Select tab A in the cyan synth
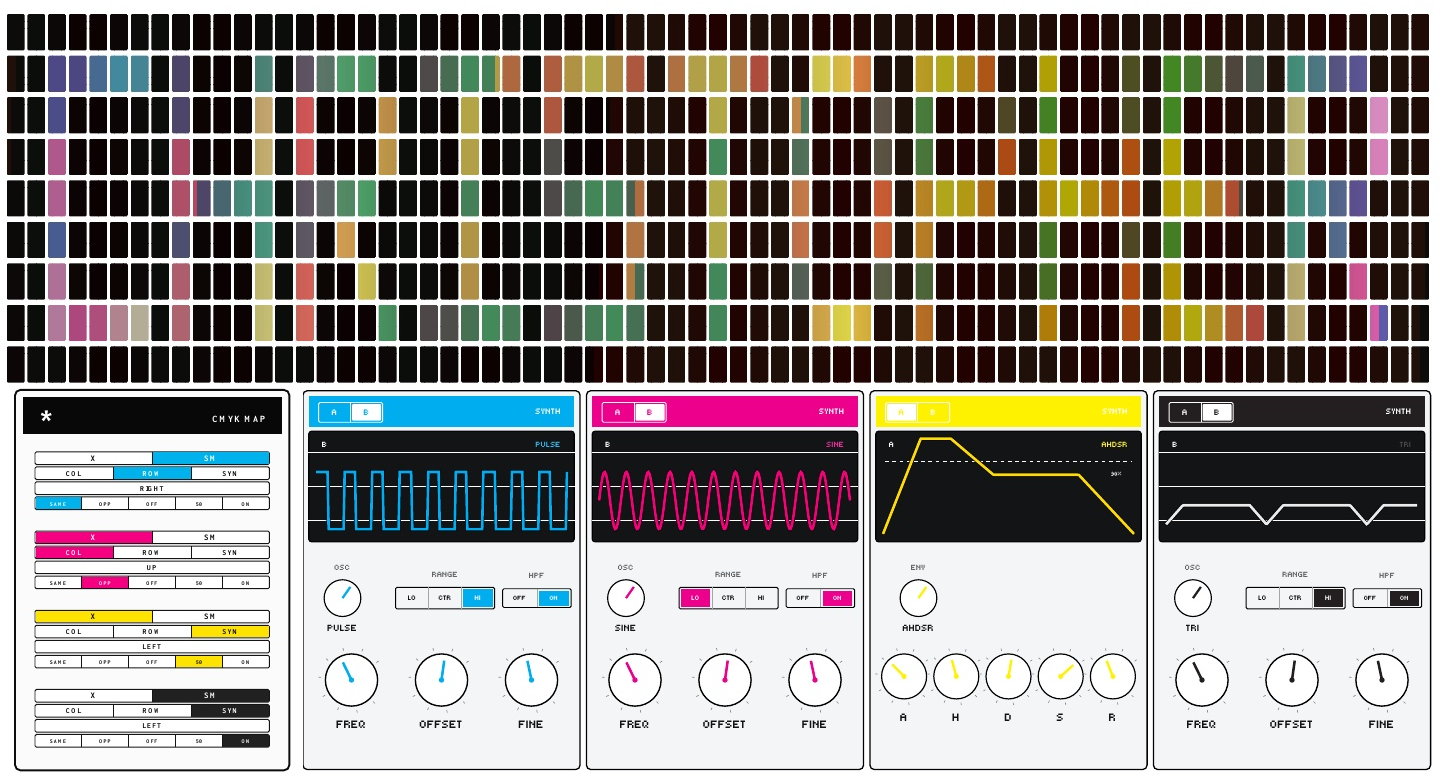The height and width of the screenshot is (778, 1441). click(x=335, y=412)
